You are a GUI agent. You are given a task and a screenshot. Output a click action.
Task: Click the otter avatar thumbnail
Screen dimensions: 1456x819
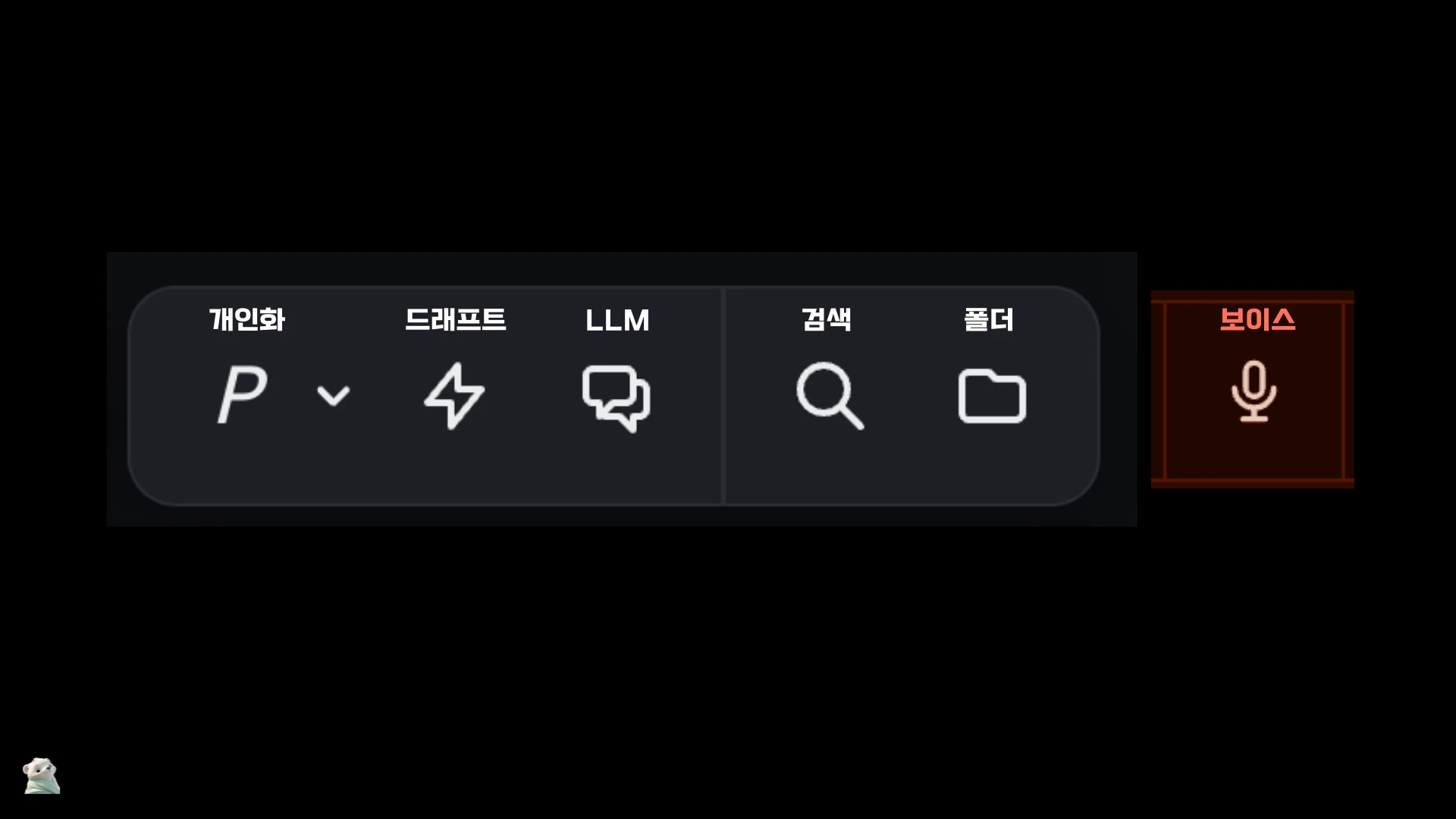click(41, 775)
